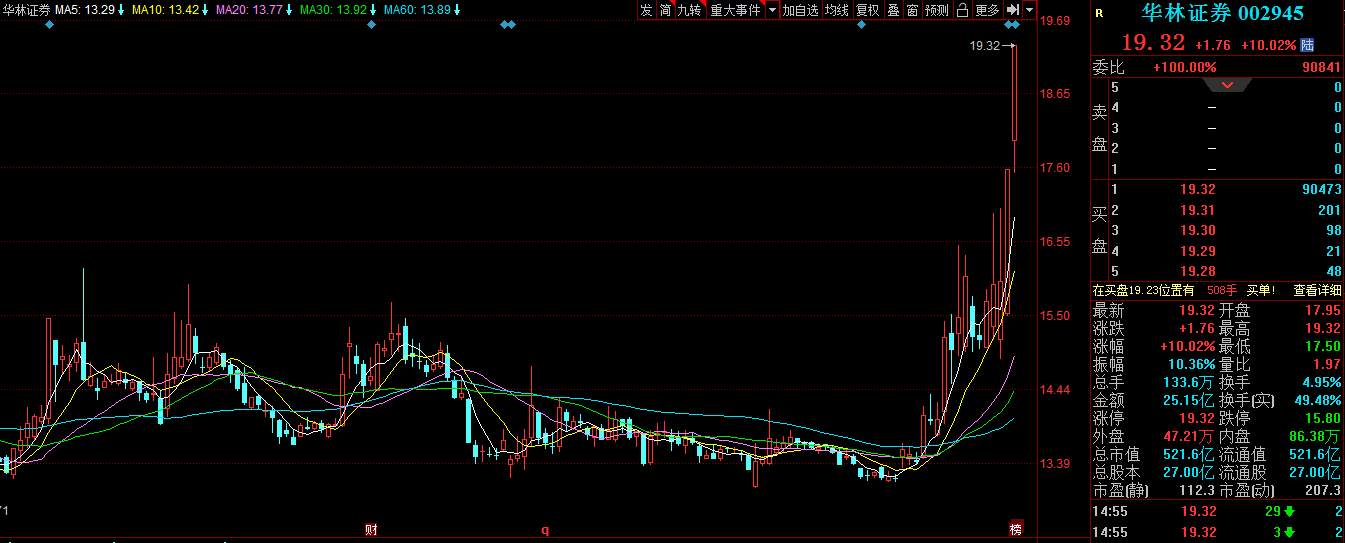Click the yellow R marker beside the stock name
The height and width of the screenshot is (543, 1345).
coord(1099,14)
